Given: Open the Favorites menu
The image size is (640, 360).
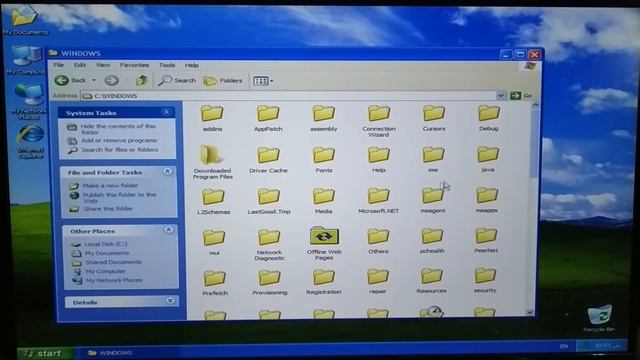Looking at the screenshot, I should point(134,65).
